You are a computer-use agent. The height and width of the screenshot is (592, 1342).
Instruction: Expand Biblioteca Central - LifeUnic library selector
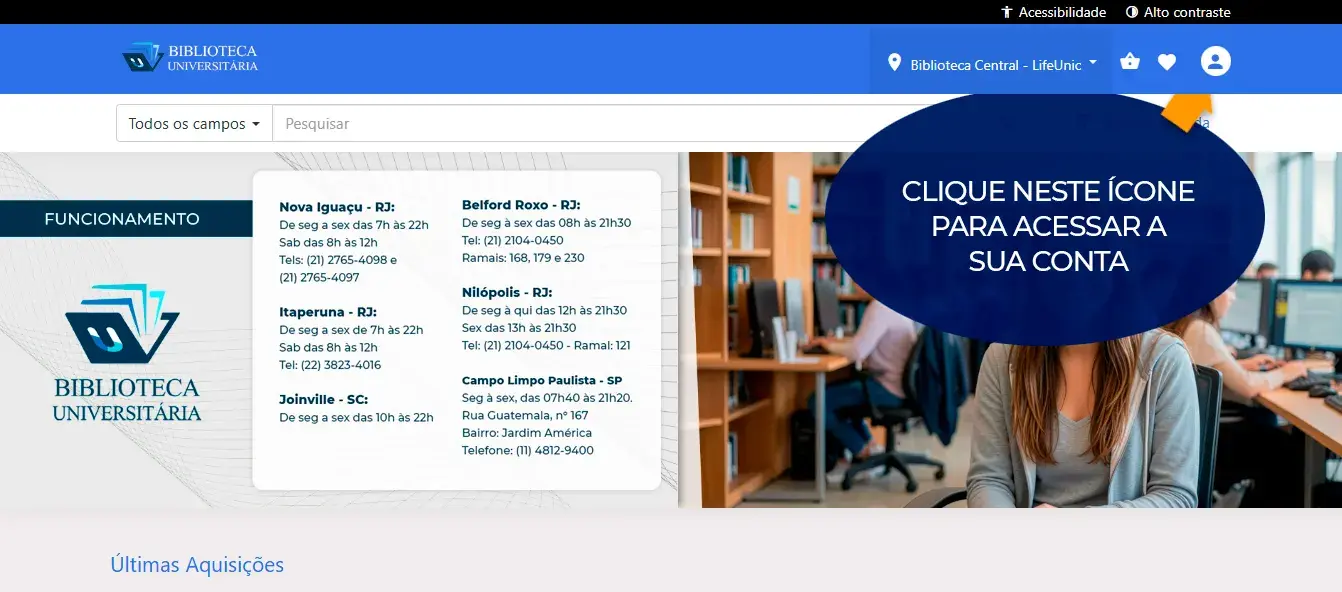click(992, 64)
